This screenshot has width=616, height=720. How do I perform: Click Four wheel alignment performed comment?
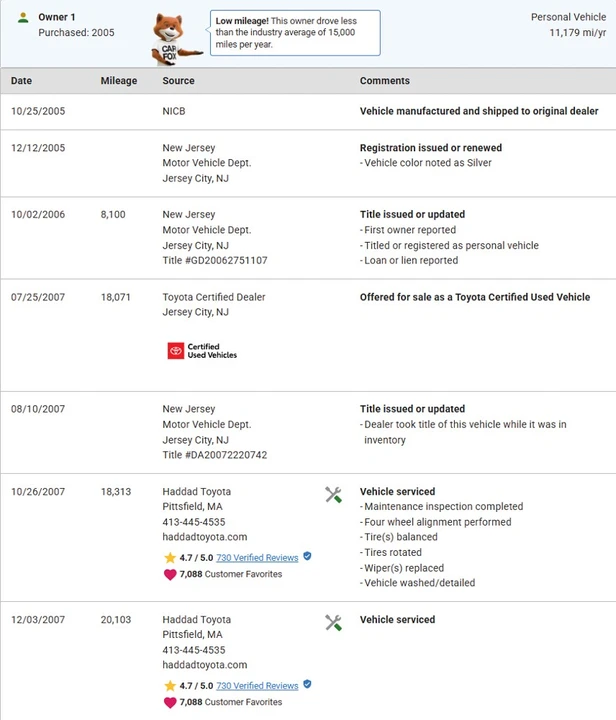coord(437,522)
